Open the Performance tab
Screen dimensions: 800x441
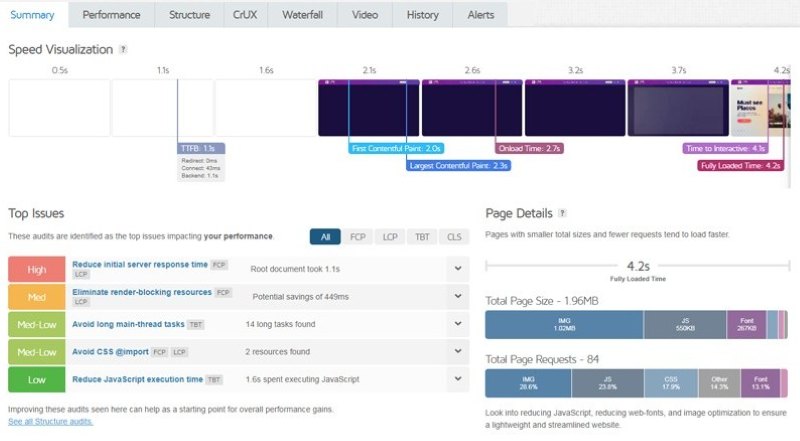tap(111, 15)
